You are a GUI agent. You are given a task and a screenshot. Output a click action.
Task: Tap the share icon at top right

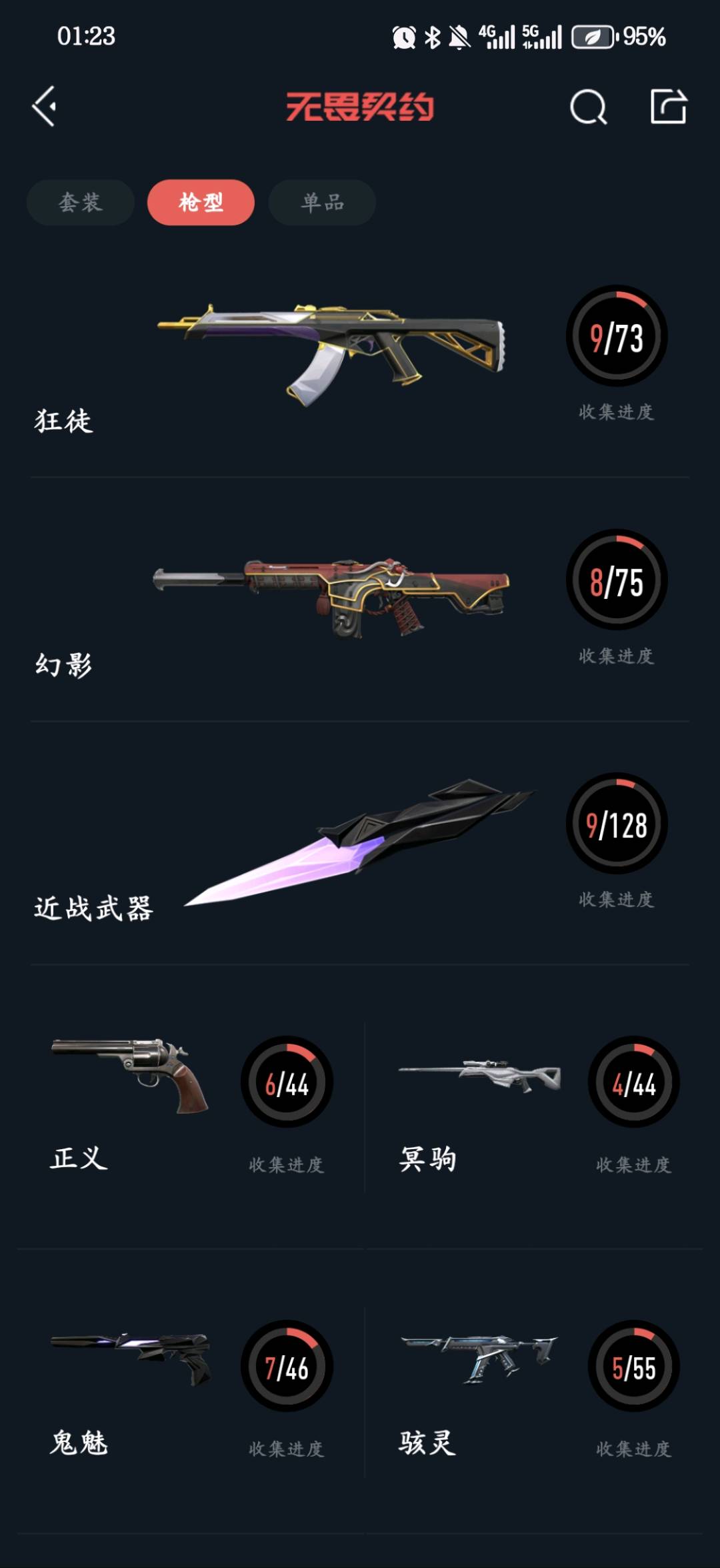click(x=669, y=106)
